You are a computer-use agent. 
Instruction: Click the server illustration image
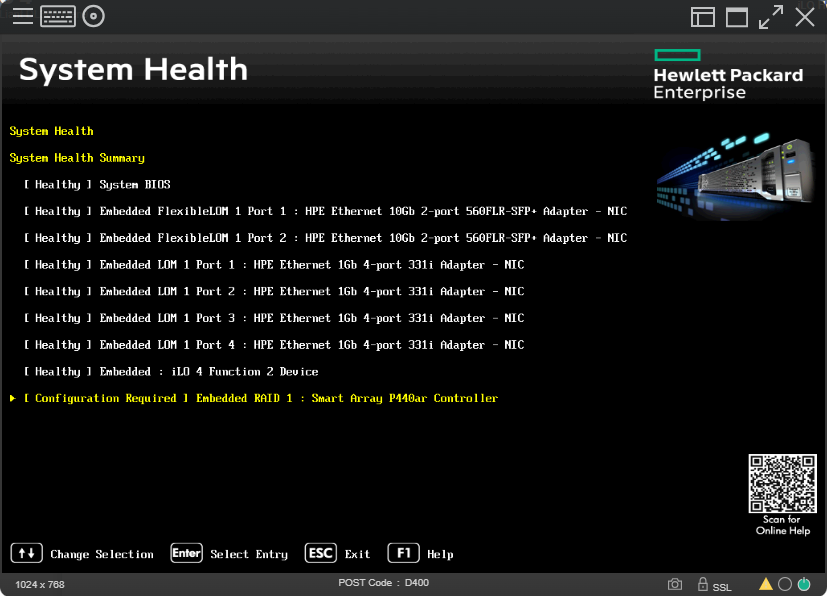coord(735,176)
